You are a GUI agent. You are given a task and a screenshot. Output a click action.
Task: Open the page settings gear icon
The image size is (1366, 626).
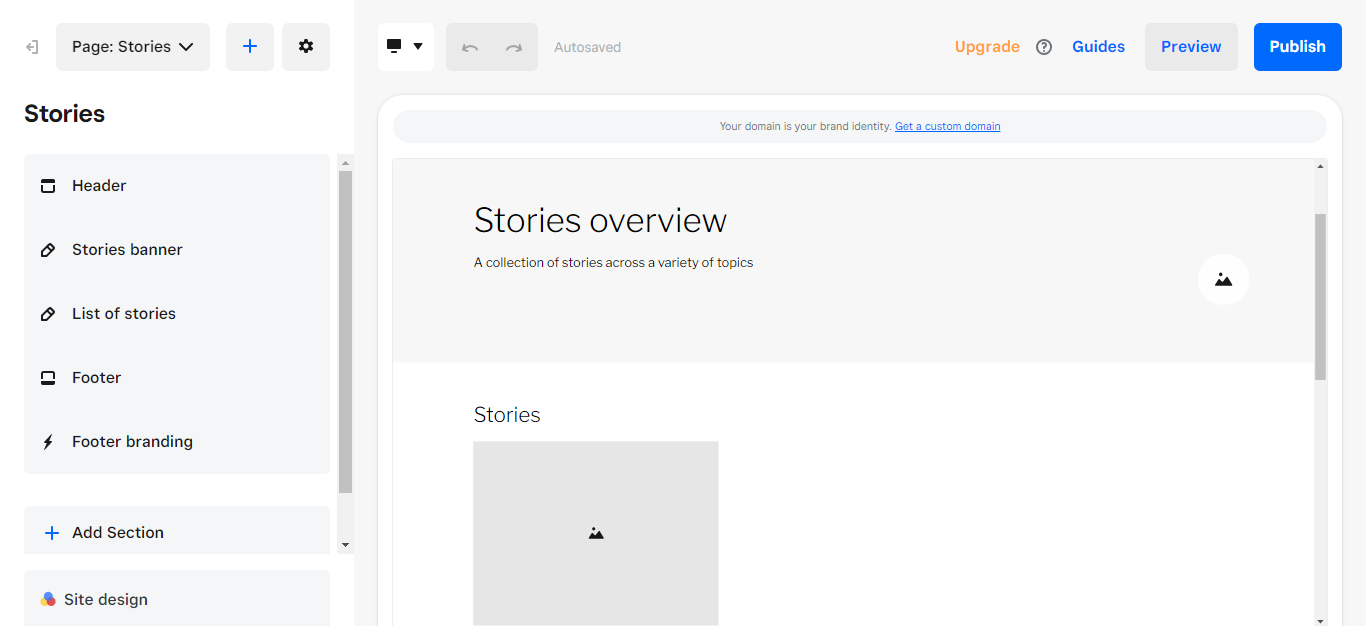click(x=306, y=47)
